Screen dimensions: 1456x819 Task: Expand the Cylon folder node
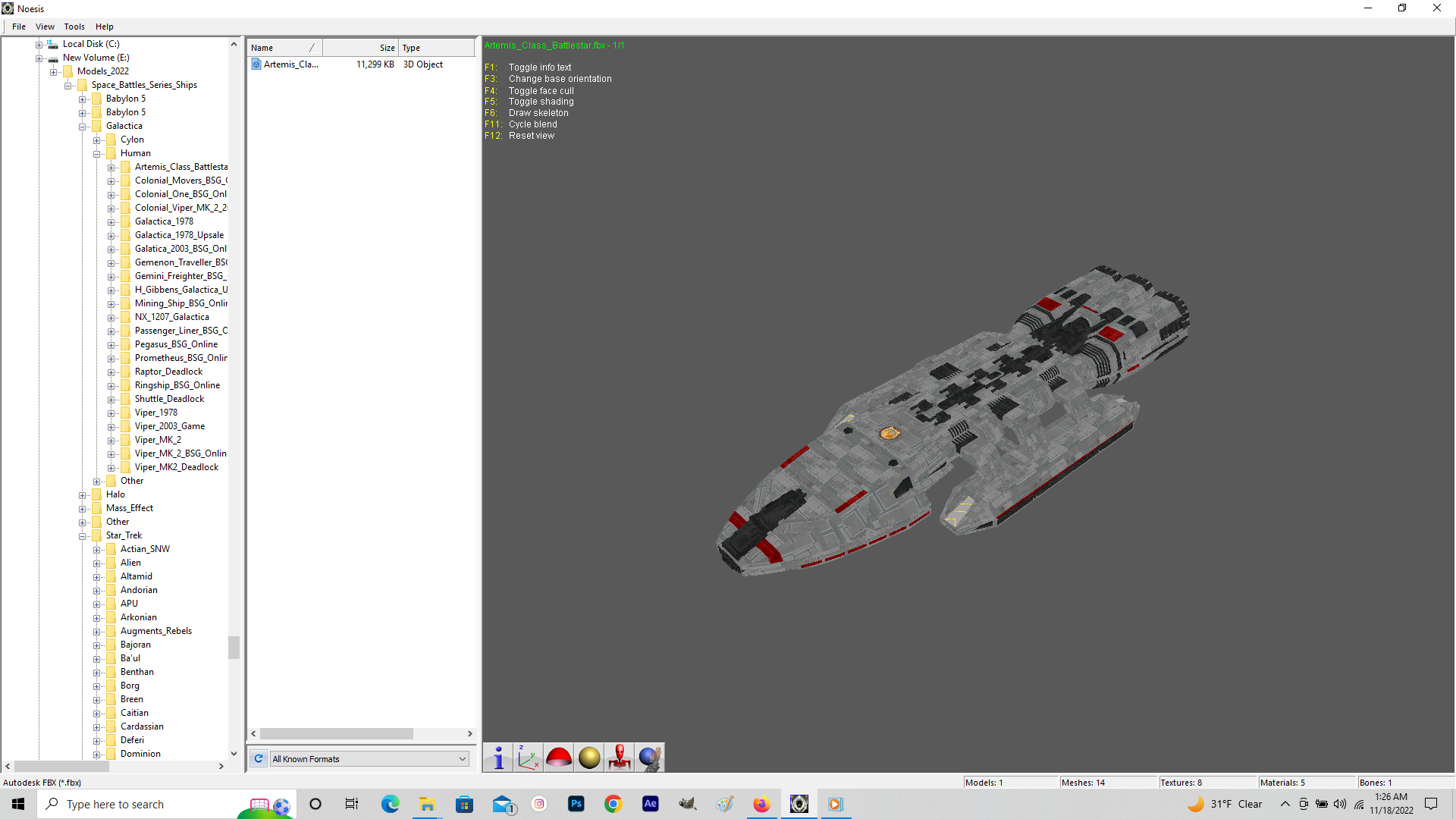click(x=97, y=140)
